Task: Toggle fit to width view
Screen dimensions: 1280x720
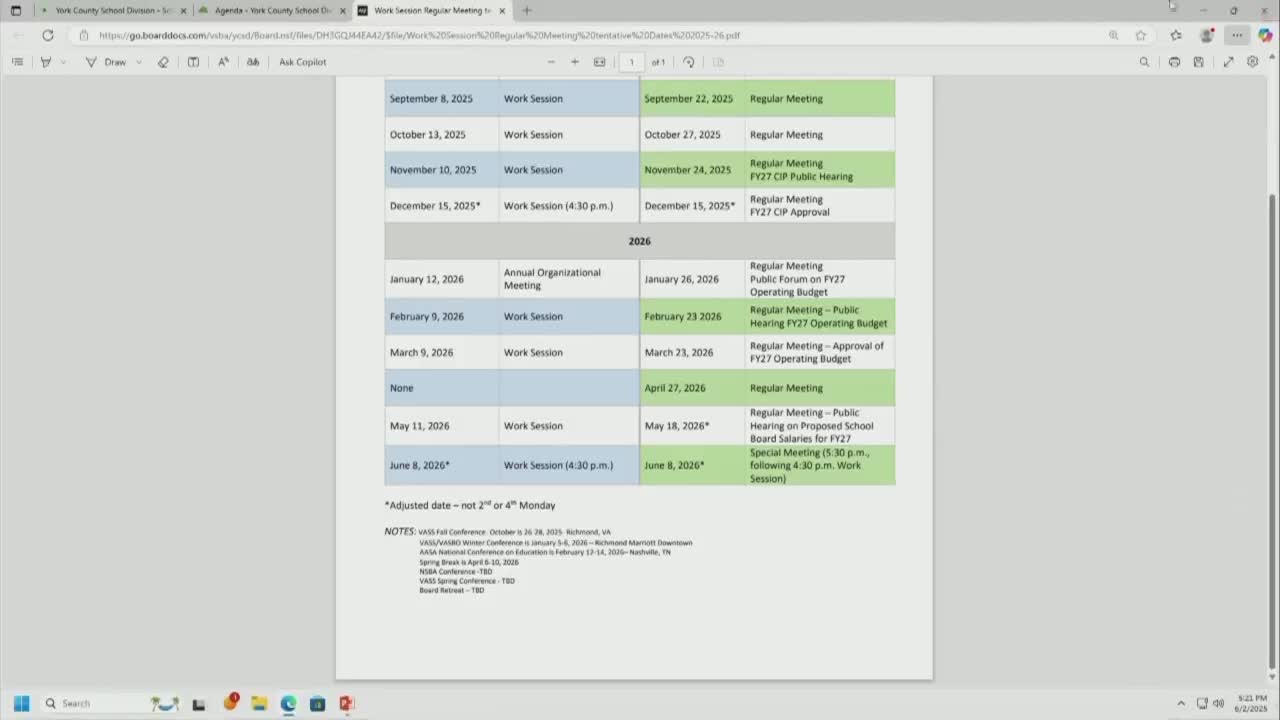Action: [600, 62]
